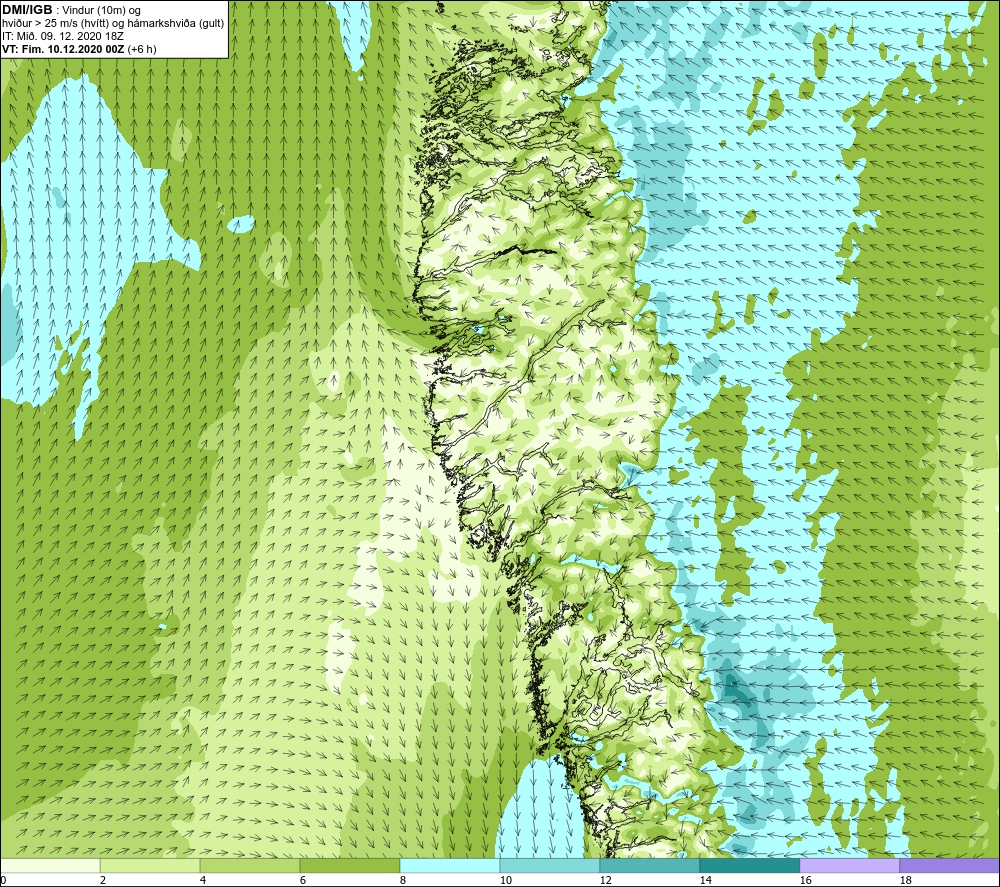Image resolution: width=1000 pixels, height=887 pixels.
Task: Click the '16' label on the color scale
Action: pyautogui.click(x=805, y=881)
